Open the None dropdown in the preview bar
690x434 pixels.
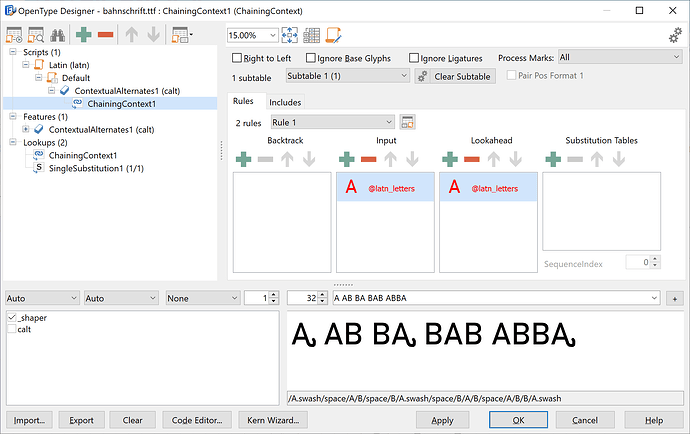(x=203, y=298)
